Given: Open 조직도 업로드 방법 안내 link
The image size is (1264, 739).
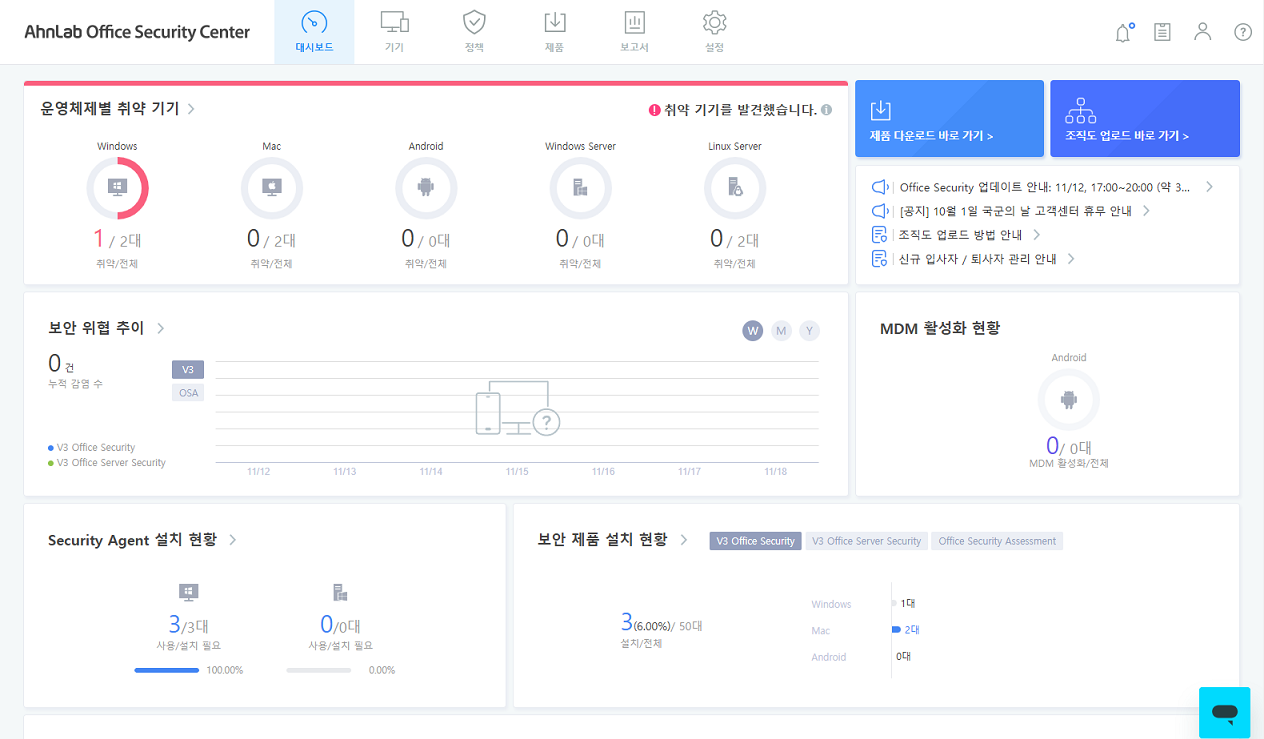Looking at the screenshot, I should [x=960, y=235].
